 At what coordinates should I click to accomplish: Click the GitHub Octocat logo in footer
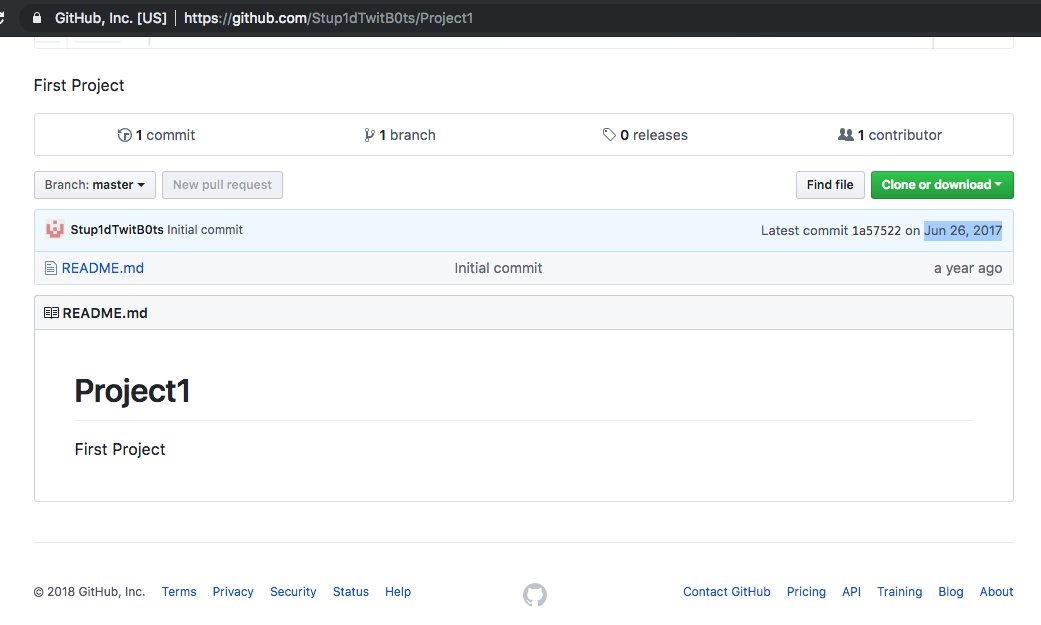(x=534, y=594)
